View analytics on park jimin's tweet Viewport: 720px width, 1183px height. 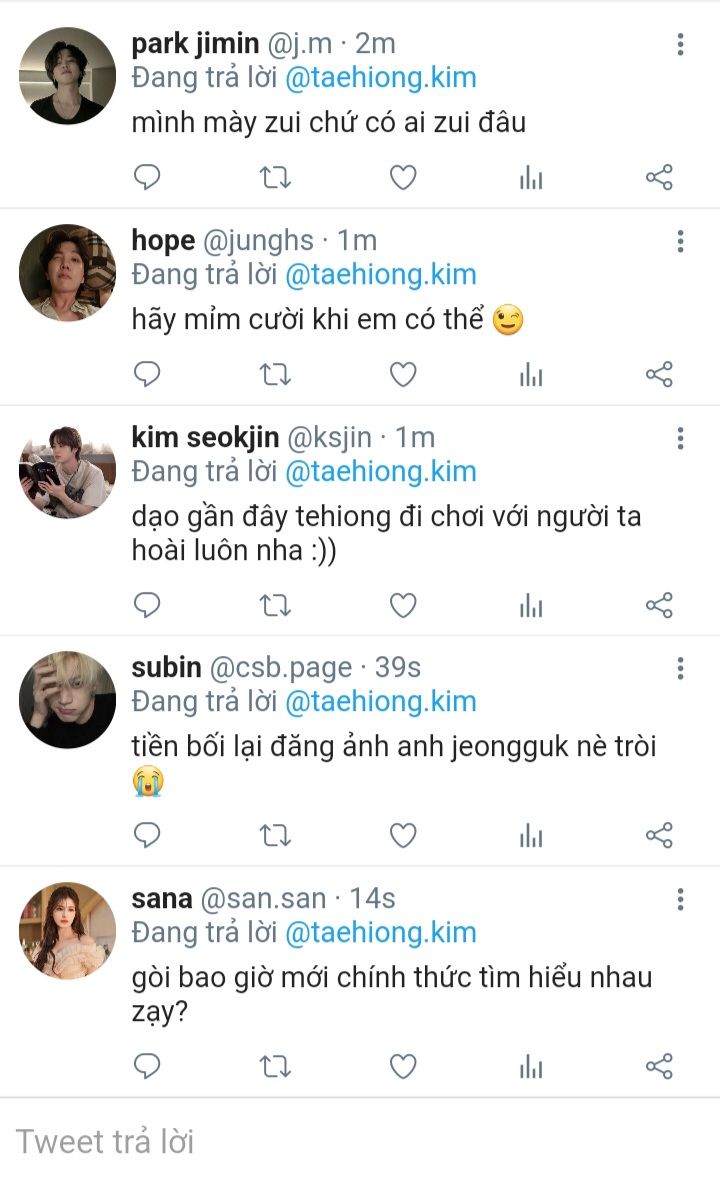click(531, 178)
